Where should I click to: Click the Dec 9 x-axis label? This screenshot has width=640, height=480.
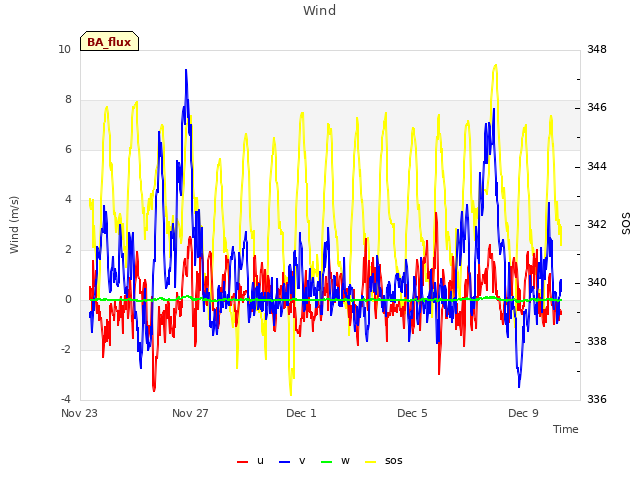[523, 413]
